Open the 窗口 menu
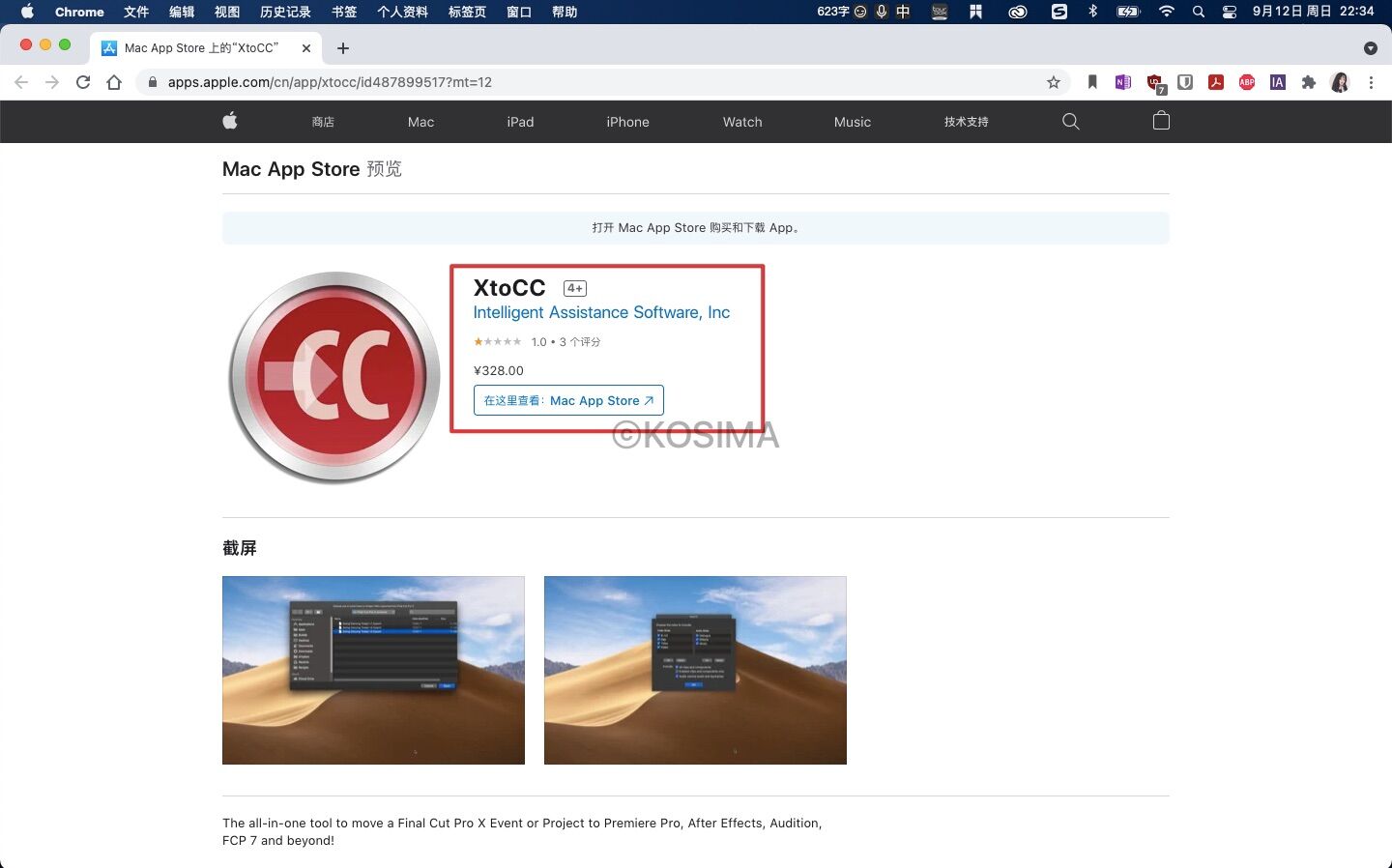The height and width of the screenshot is (868, 1392). pos(519,12)
